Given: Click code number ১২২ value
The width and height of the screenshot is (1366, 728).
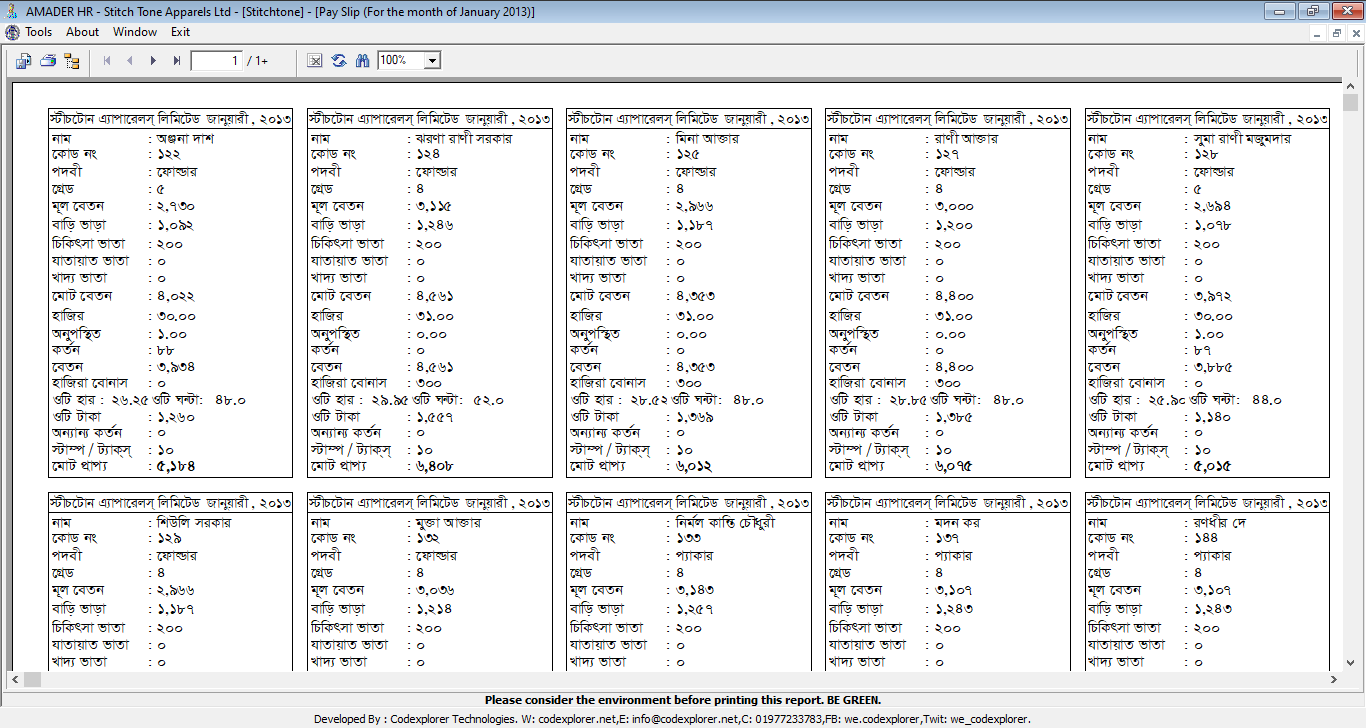Looking at the screenshot, I should pos(169,155).
